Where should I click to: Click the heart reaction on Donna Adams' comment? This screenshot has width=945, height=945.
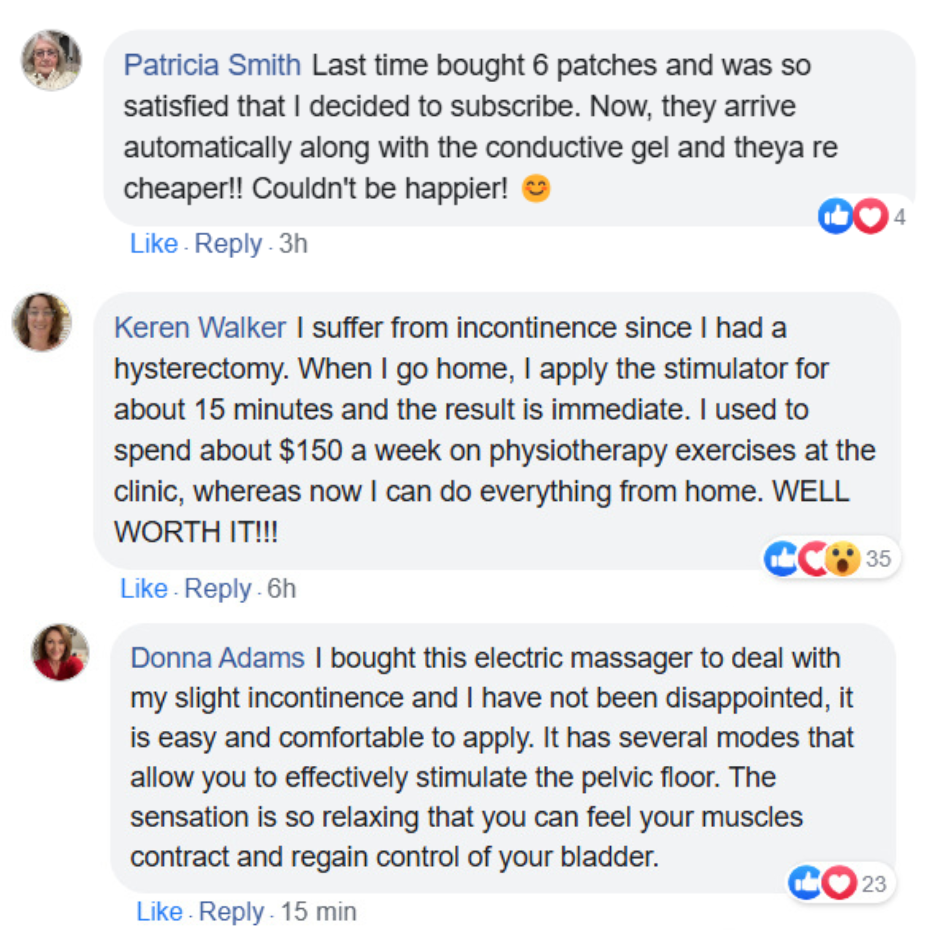point(838,882)
